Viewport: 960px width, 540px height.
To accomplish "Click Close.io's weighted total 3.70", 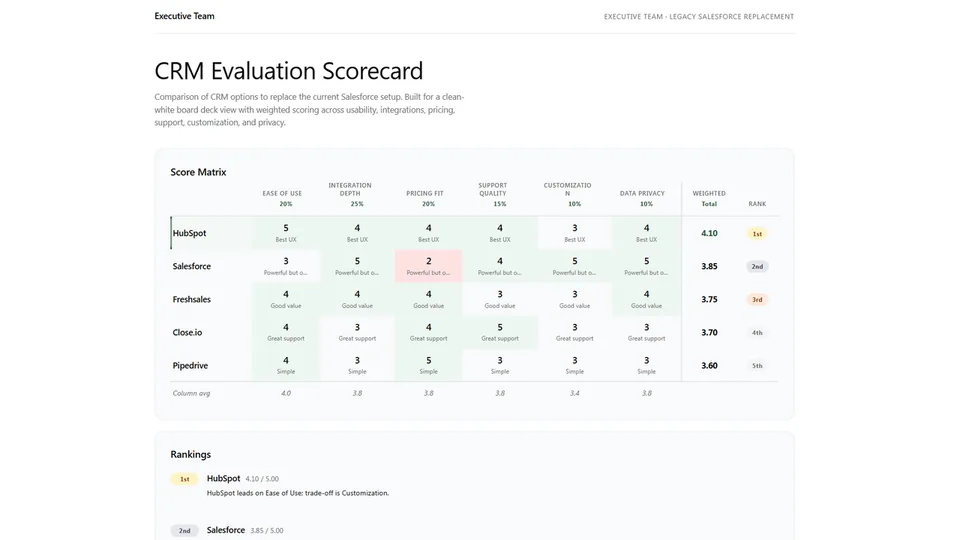I will click(709, 332).
